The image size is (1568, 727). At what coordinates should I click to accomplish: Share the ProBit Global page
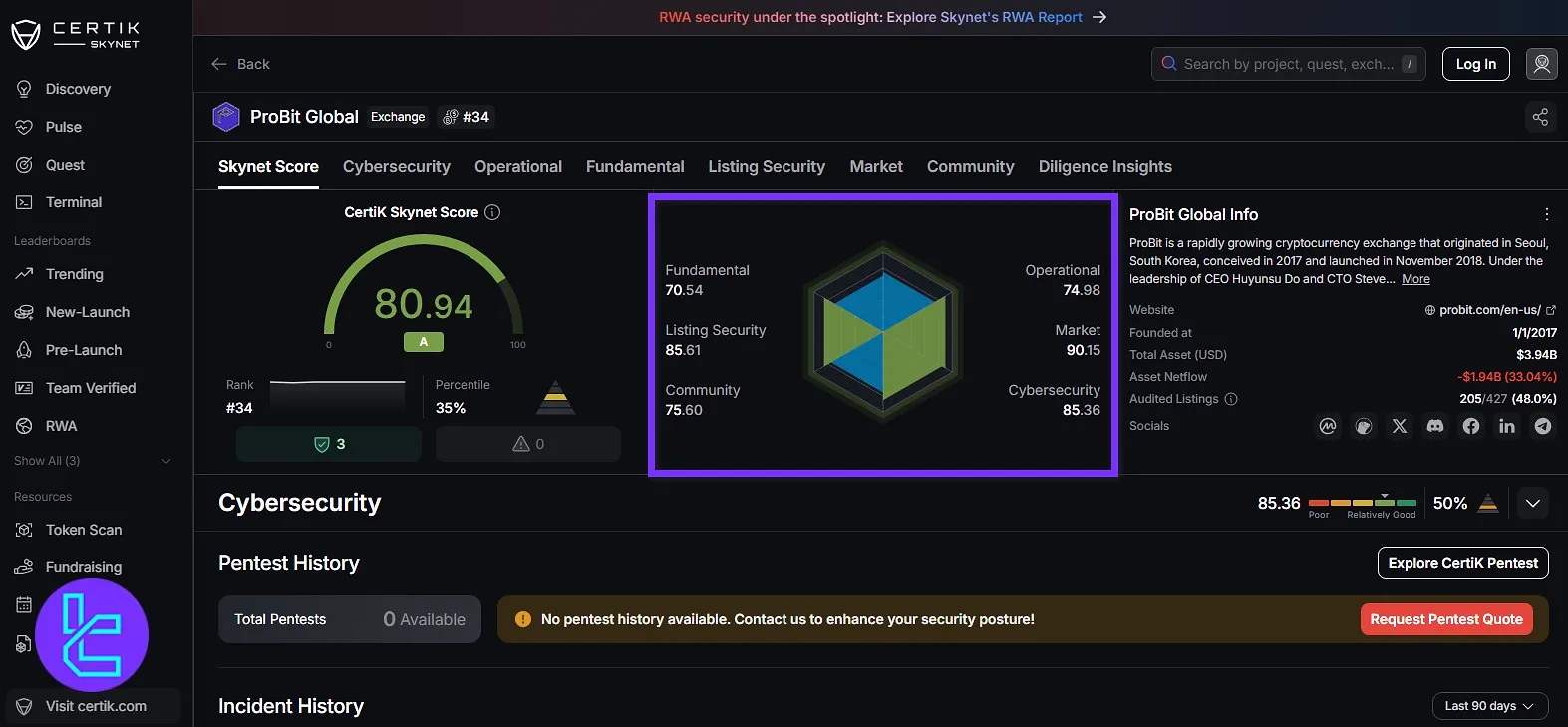point(1540,117)
